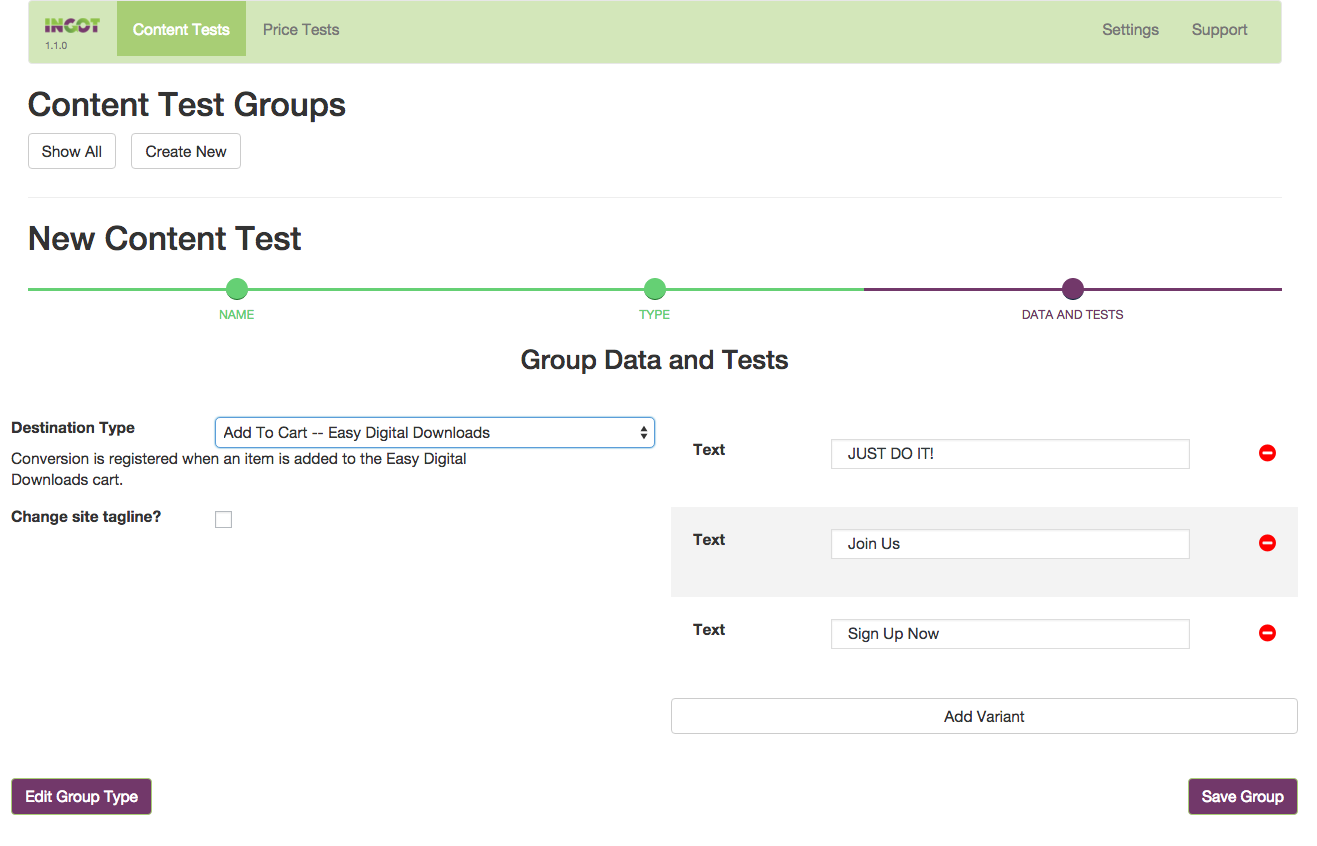Focus the 'Sign Up Now' text field
Screen dimensions: 1317x846
pyautogui.click(x=1010, y=633)
